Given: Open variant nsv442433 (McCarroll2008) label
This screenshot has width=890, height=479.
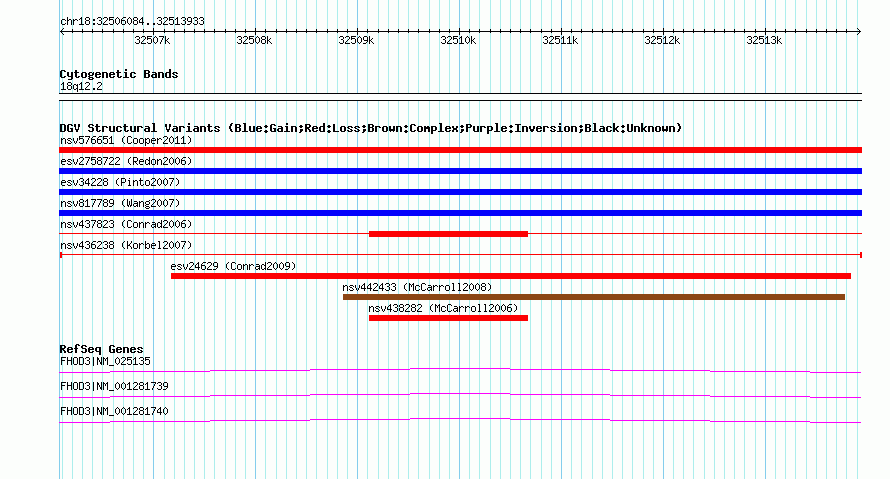Looking at the screenshot, I should click(417, 287).
